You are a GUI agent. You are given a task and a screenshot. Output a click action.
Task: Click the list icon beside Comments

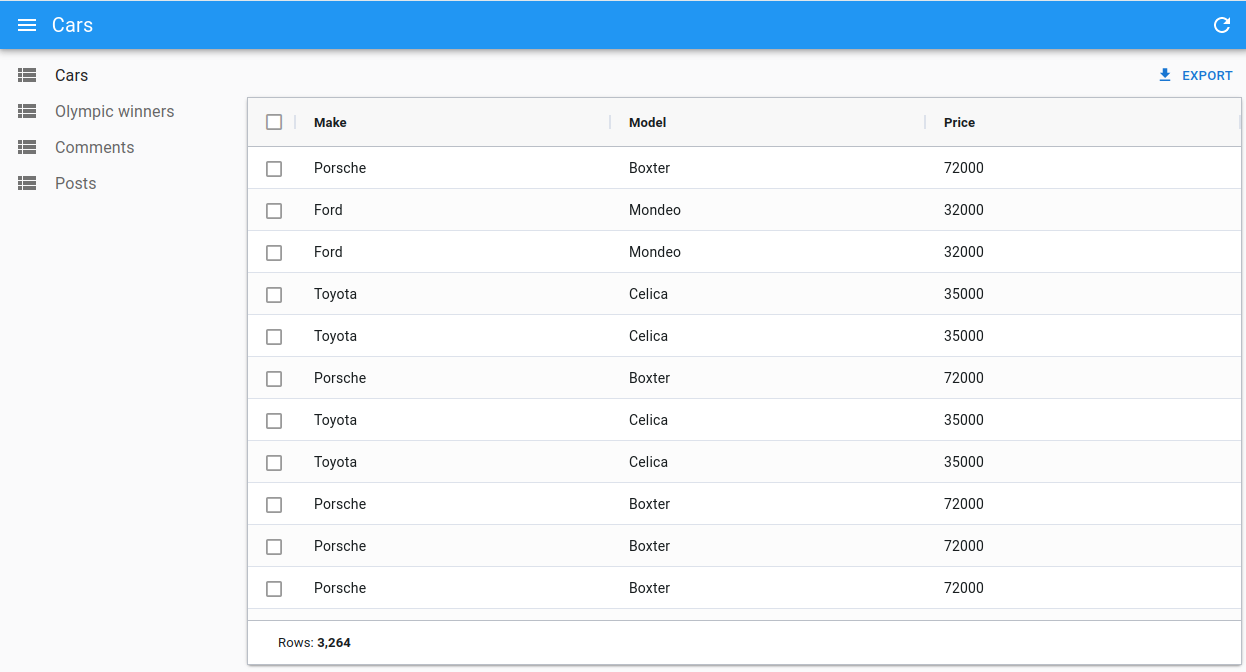[26, 147]
